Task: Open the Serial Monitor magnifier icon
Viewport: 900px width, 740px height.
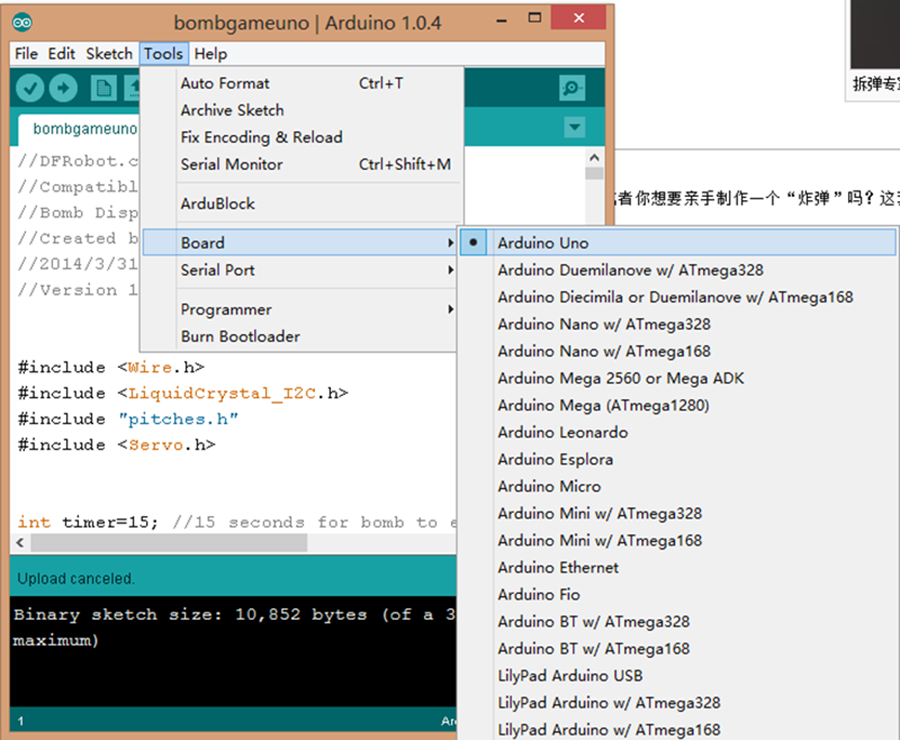Action: [x=572, y=88]
